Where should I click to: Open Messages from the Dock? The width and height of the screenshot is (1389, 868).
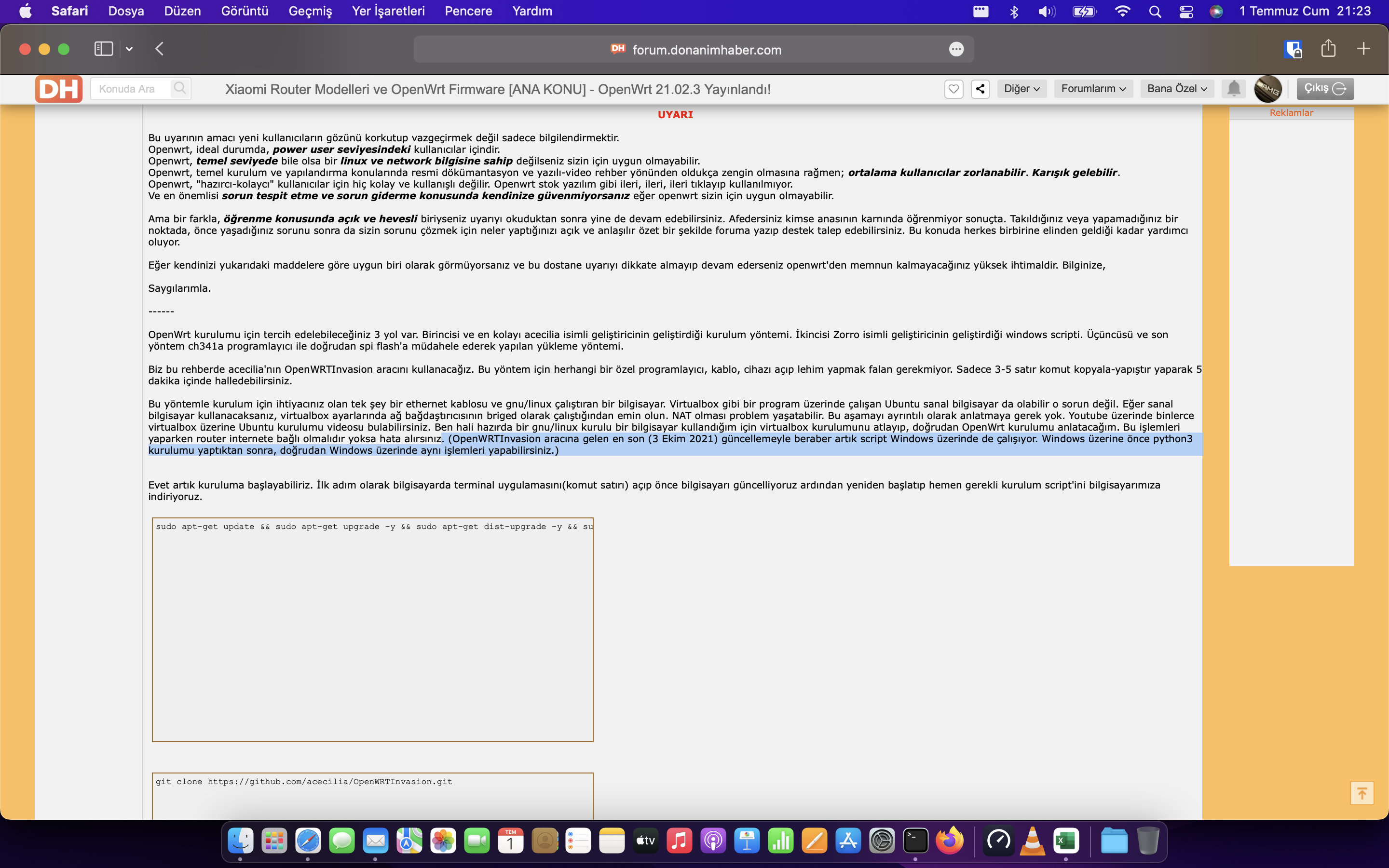pyautogui.click(x=341, y=841)
